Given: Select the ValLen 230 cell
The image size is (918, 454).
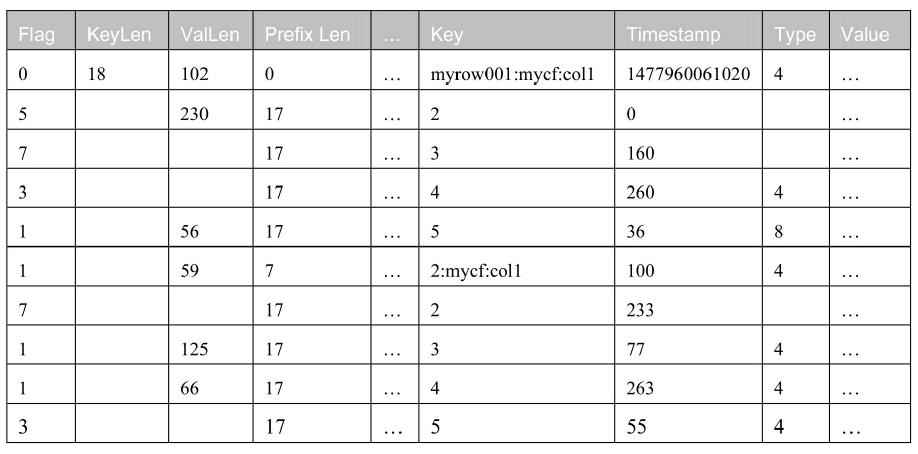Looking at the screenshot, I should [211, 110].
